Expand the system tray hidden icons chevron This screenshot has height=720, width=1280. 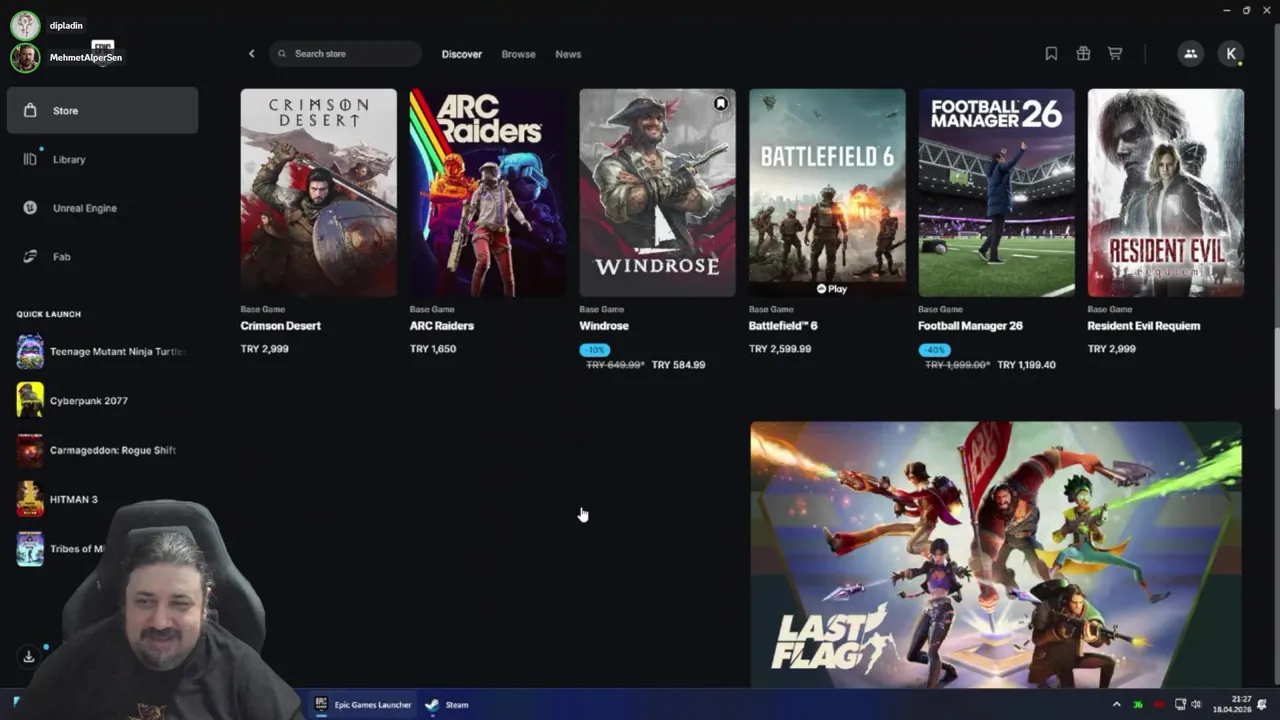[x=1117, y=705]
